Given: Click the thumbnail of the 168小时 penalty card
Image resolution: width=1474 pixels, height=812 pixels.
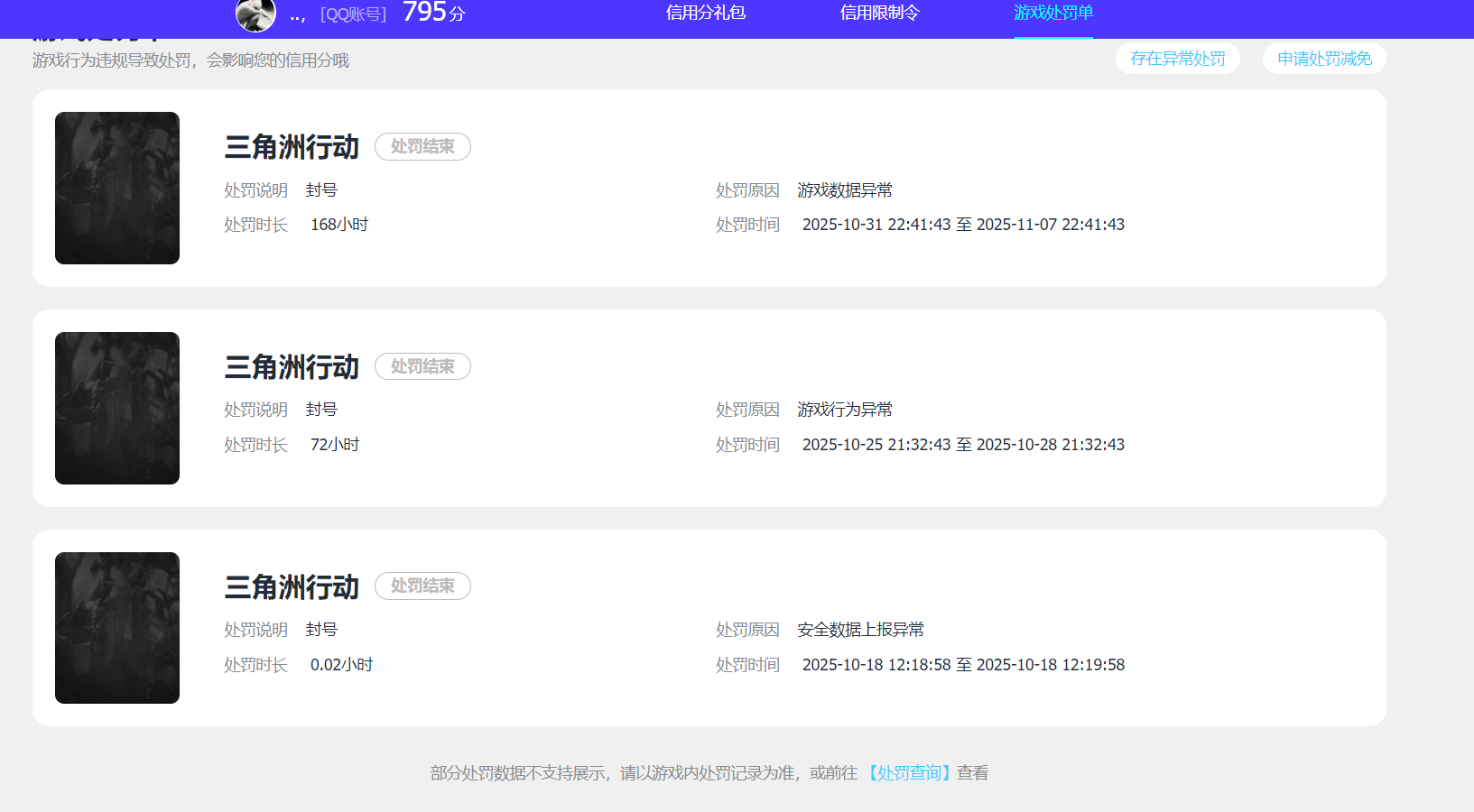Looking at the screenshot, I should (117, 188).
